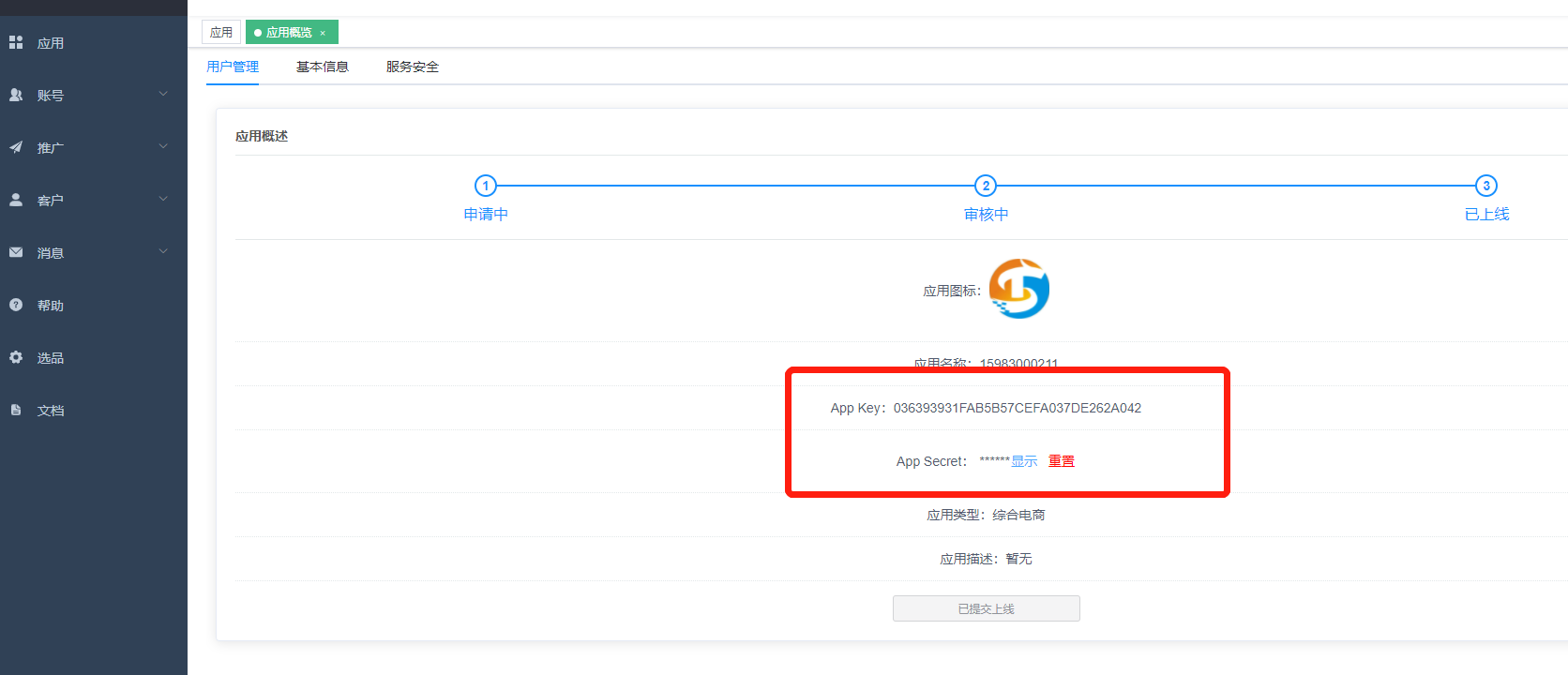The height and width of the screenshot is (675, 1568).
Task: Click the 消息 envelope icon
Action: [16, 252]
